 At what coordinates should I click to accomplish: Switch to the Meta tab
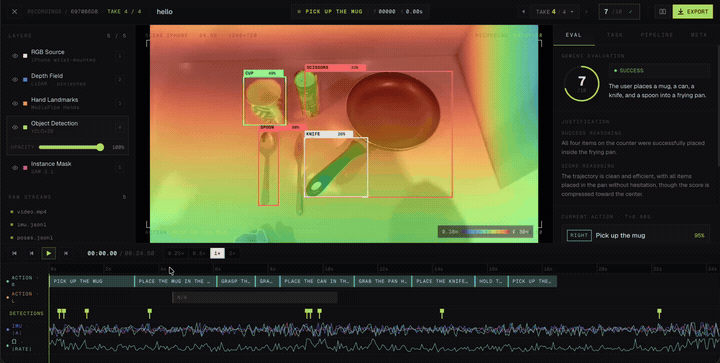[x=698, y=35]
